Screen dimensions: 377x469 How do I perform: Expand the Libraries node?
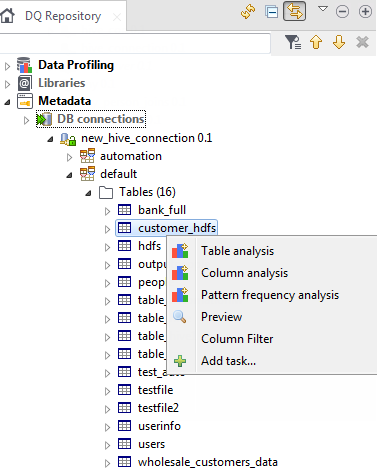coord(7,84)
